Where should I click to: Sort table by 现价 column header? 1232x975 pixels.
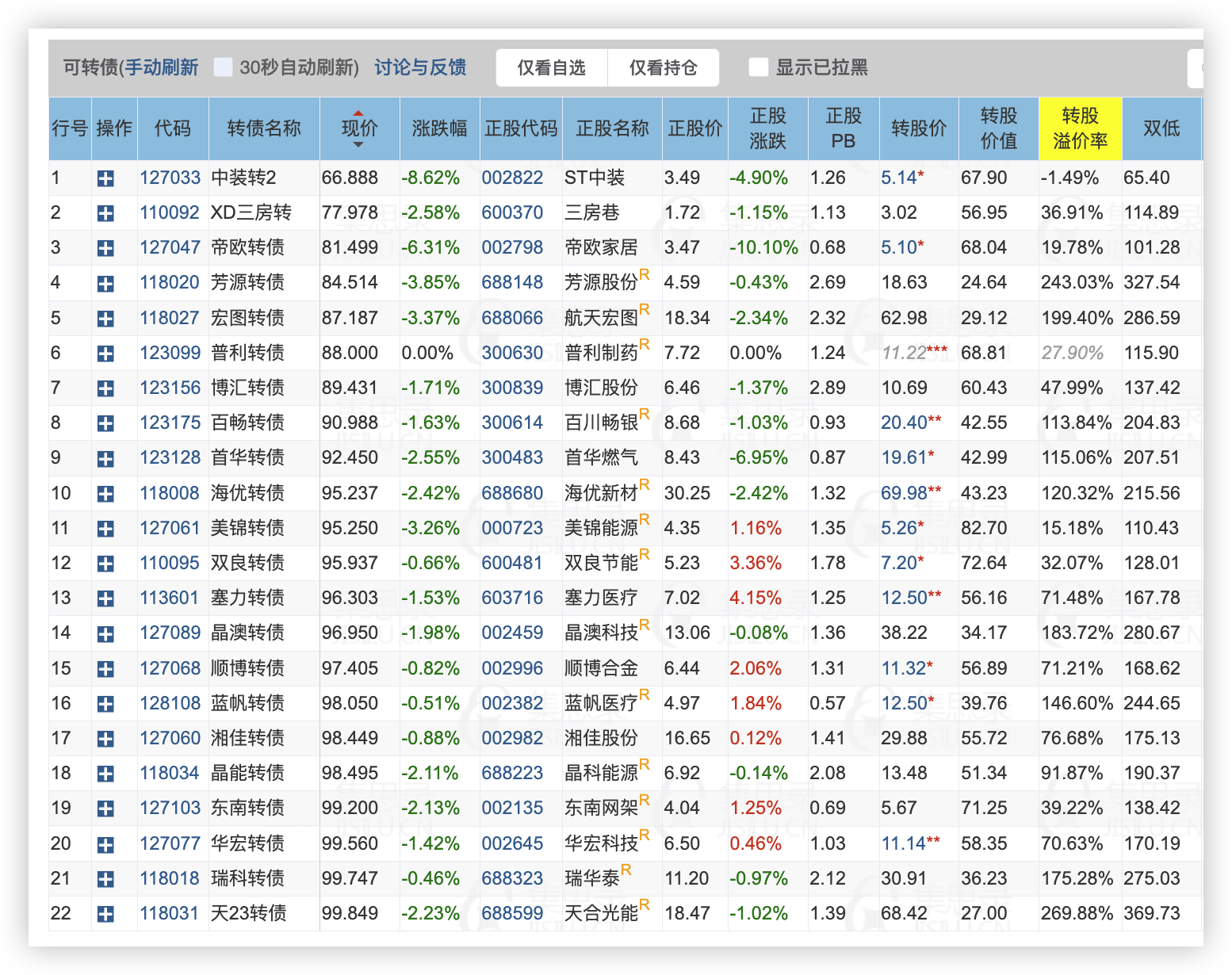[359, 128]
